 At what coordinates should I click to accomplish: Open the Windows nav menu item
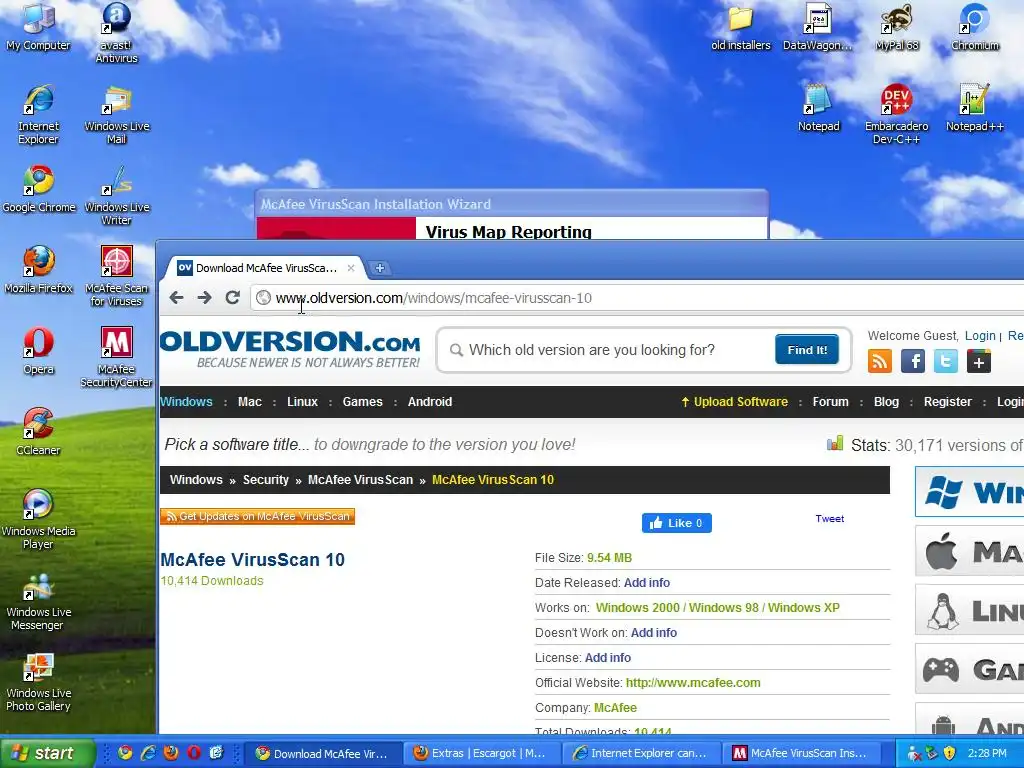click(x=186, y=402)
